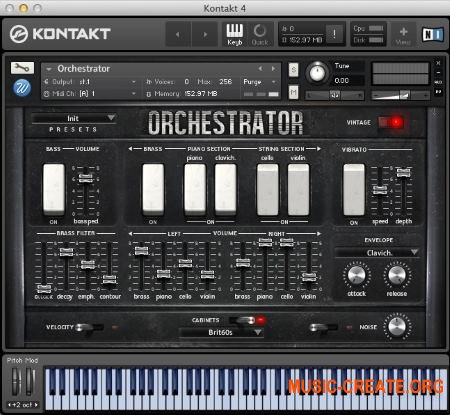Shift keyboard octave up with right arrow
Screen dimensions: 450x415
tap(36, 405)
